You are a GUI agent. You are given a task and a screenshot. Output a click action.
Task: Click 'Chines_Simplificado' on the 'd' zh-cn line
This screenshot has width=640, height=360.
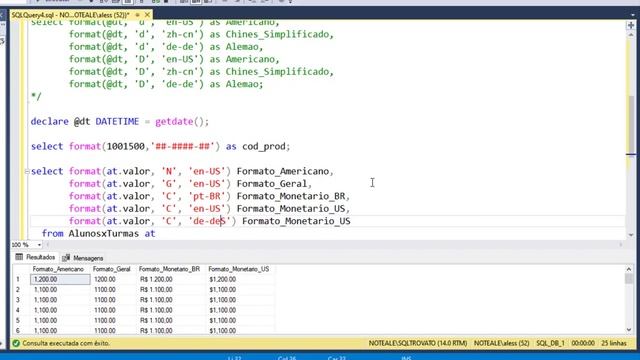click(x=277, y=34)
